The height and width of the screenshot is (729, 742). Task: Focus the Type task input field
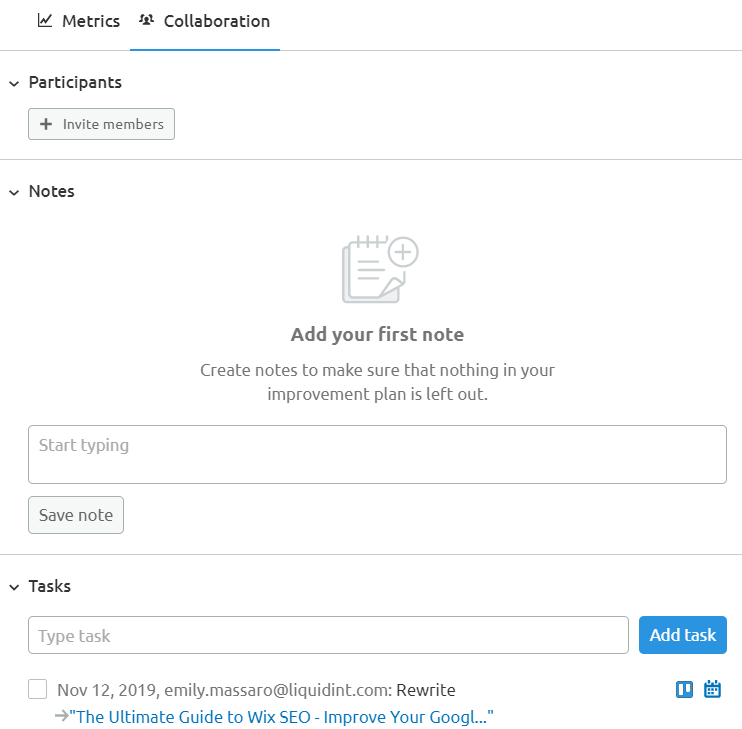tap(328, 635)
